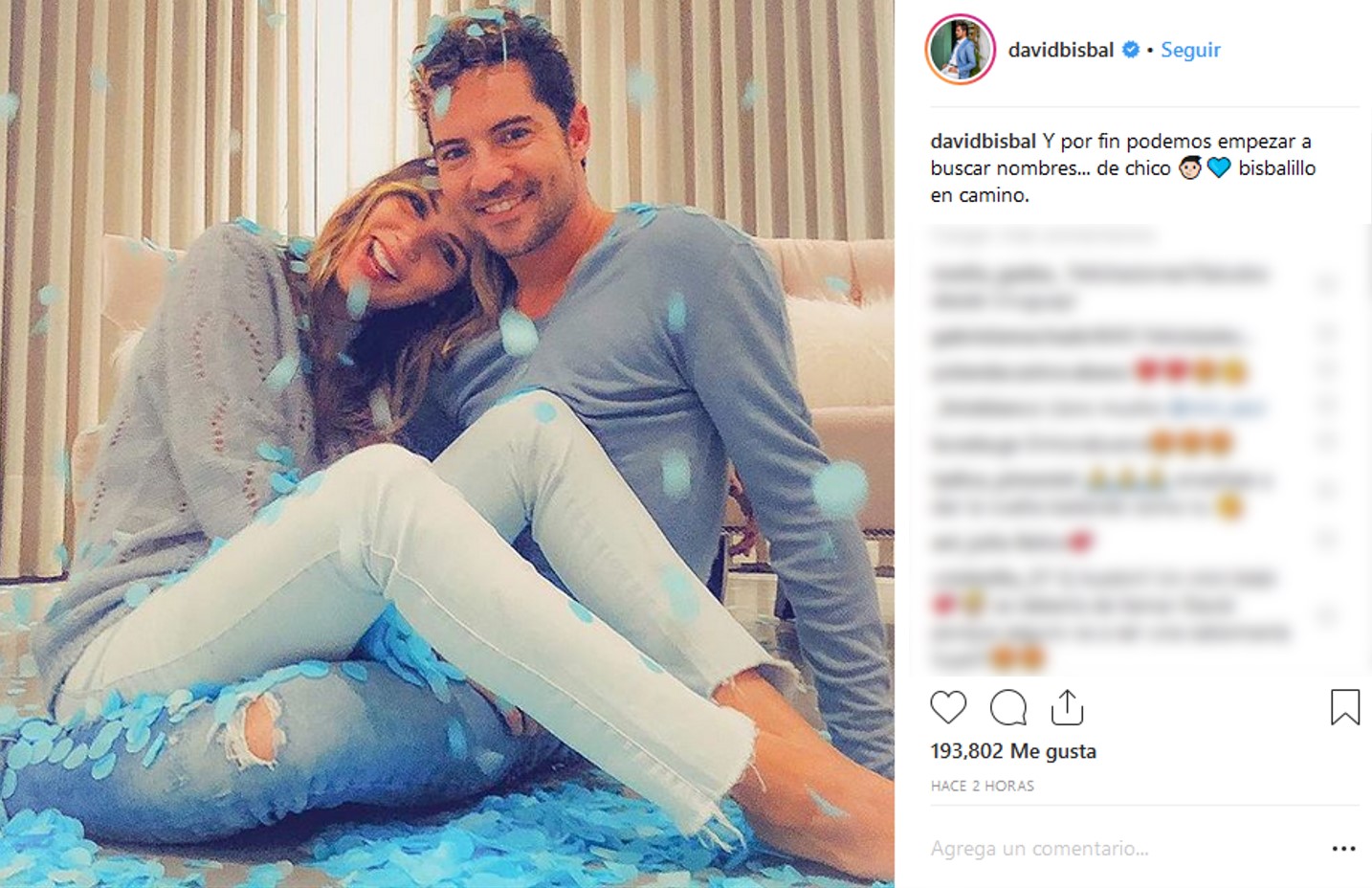Image resolution: width=1372 pixels, height=888 pixels.
Task: Click the blue verified badge
Action: (1130, 50)
